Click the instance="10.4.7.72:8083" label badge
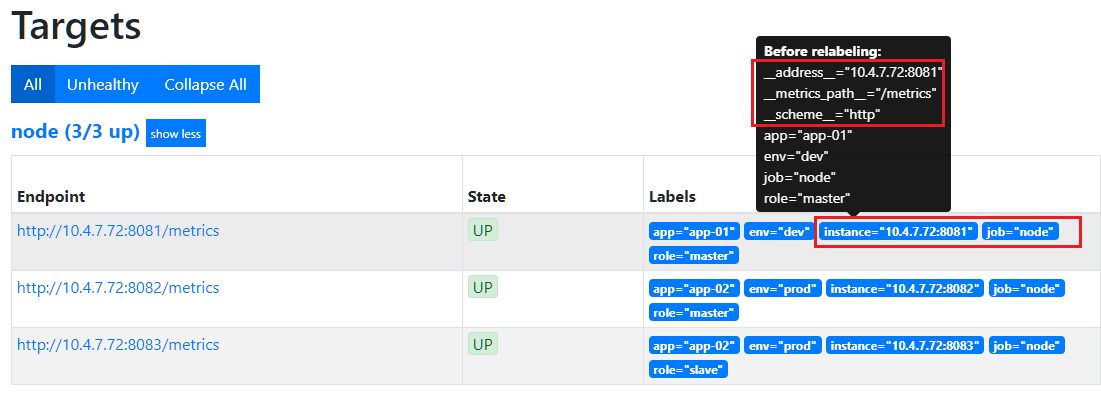This screenshot has width=1101, height=393. [x=906, y=345]
